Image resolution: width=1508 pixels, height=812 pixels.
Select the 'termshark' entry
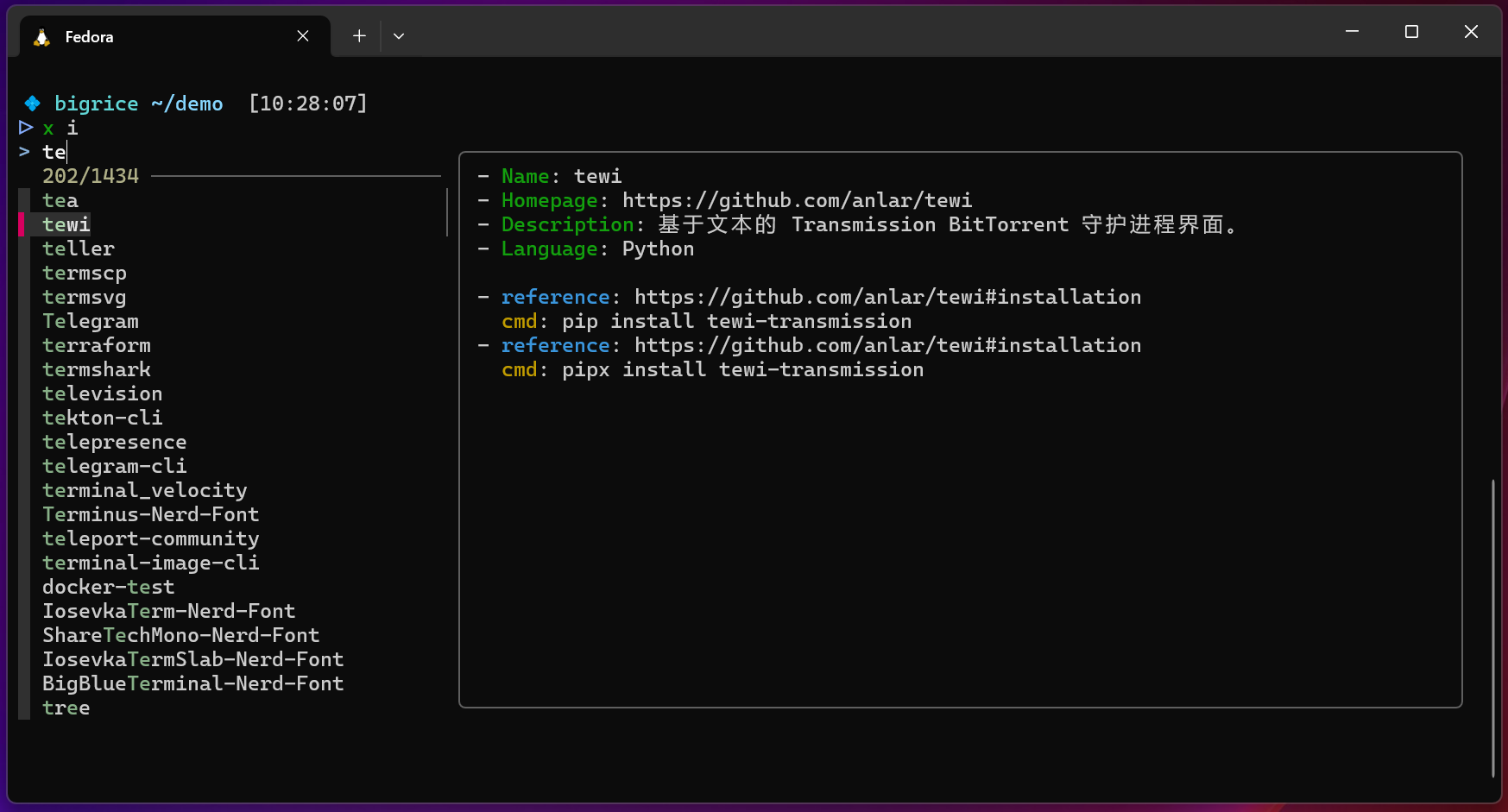97,369
